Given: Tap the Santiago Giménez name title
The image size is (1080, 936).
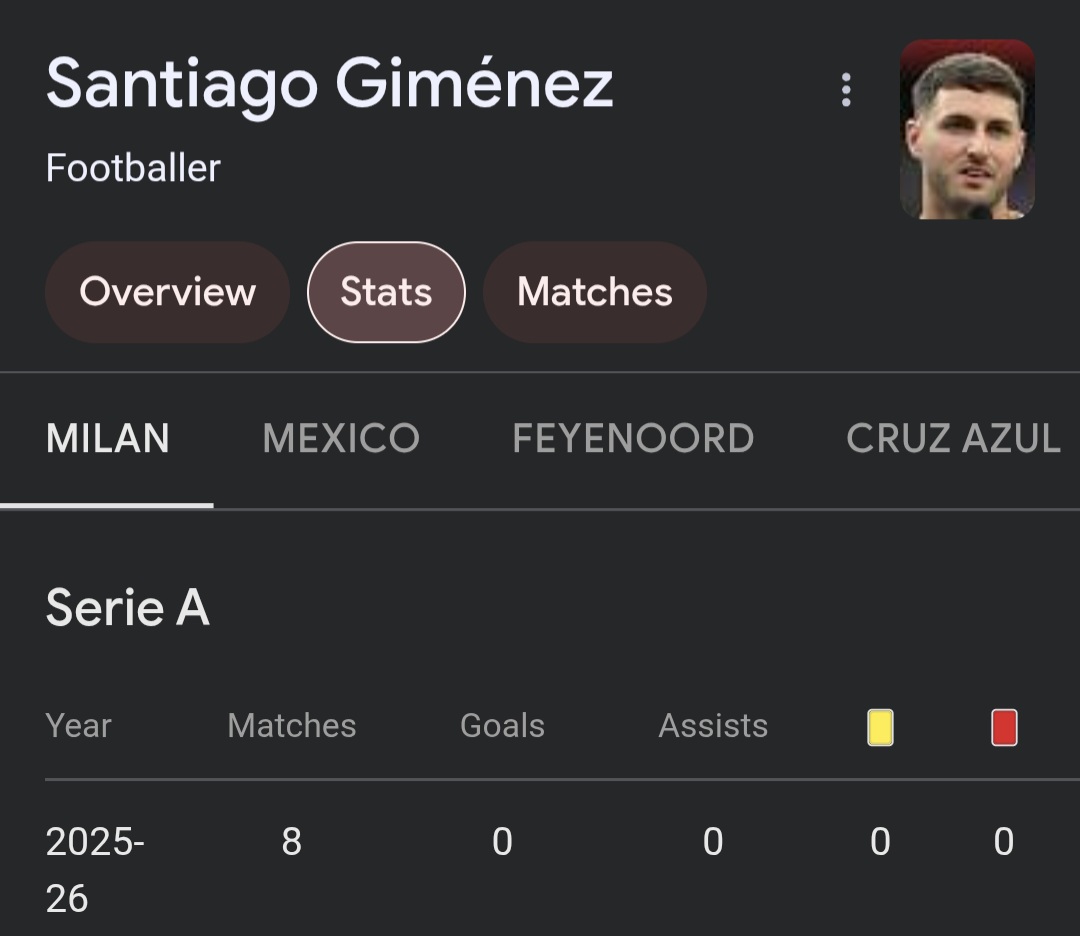Looking at the screenshot, I should [329, 84].
